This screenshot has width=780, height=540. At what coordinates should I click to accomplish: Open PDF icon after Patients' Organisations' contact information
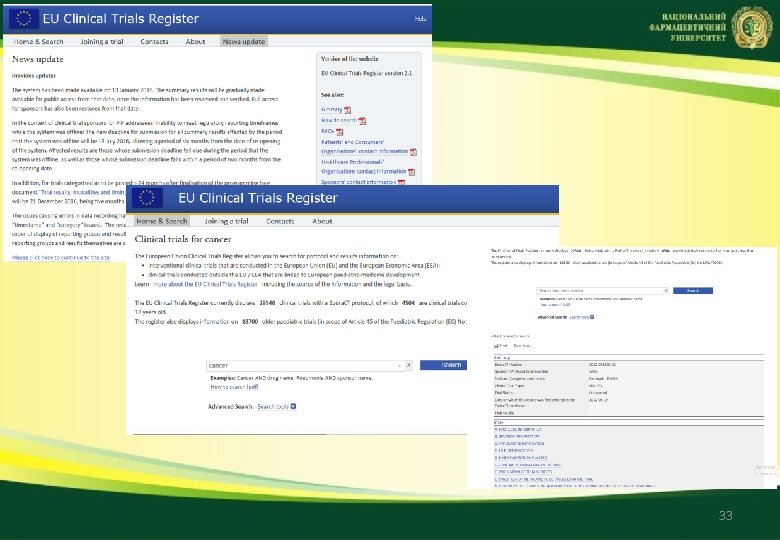tap(413, 152)
